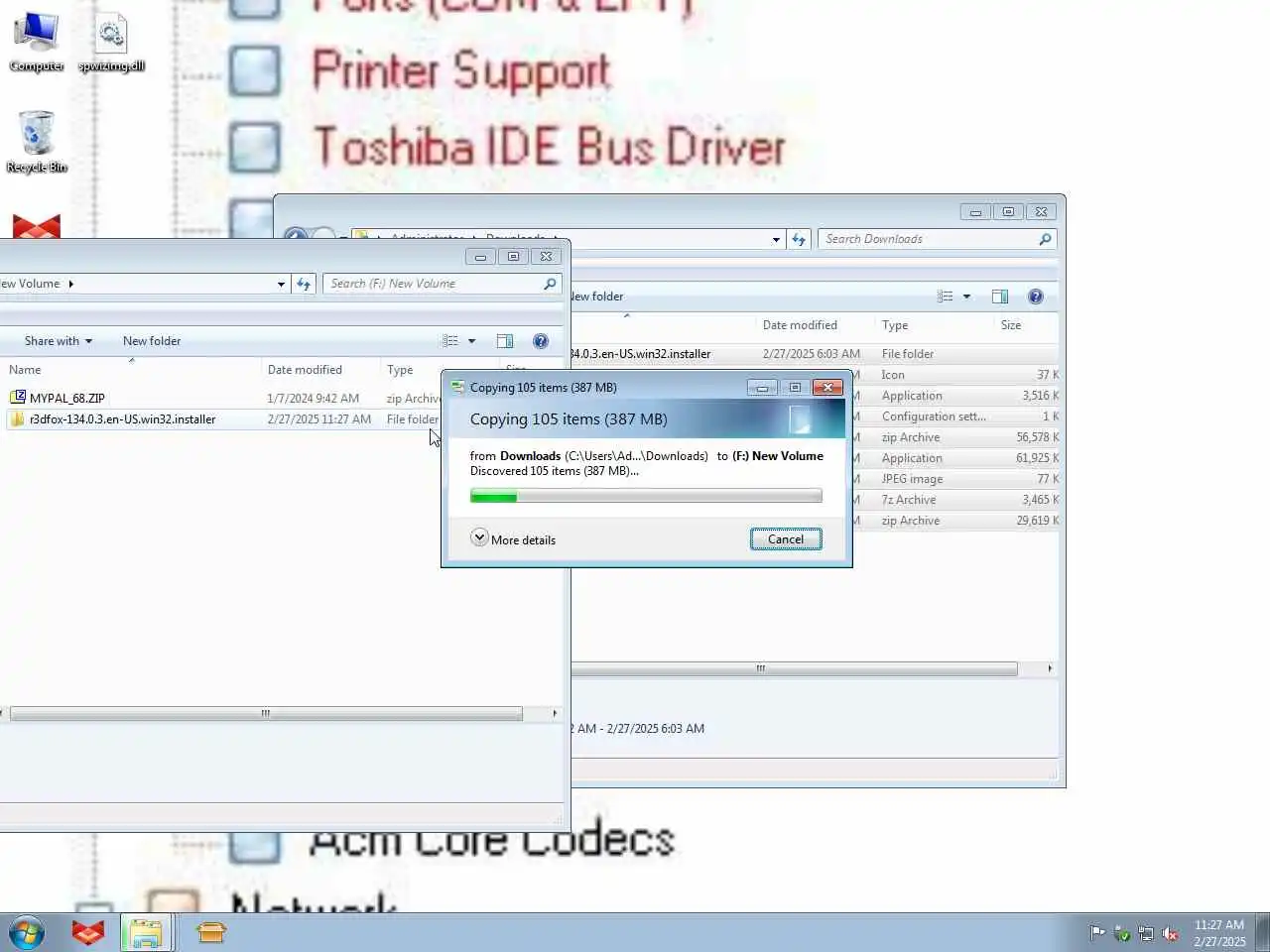The height and width of the screenshot is (952, 1270).
Task: Click the green shield tray icon
Action: [x=1122, y=933]
